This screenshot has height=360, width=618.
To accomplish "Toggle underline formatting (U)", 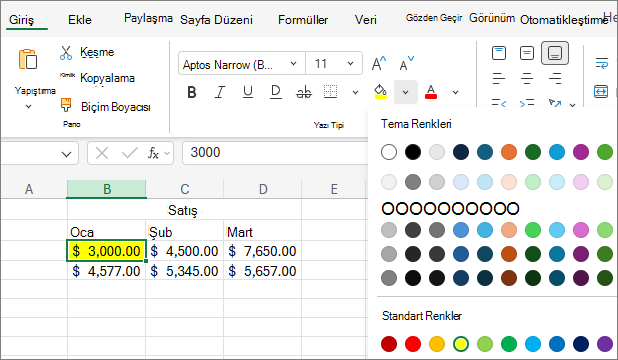I will click(248, 92).
